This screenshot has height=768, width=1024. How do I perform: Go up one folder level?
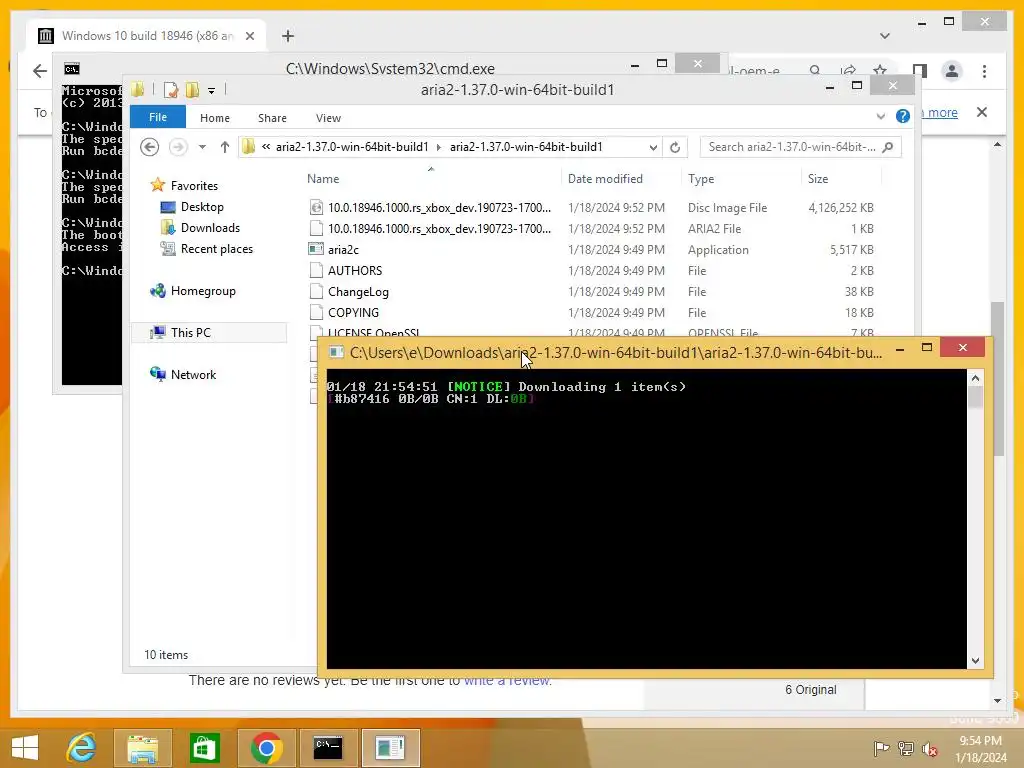click(x=225, y=147)
